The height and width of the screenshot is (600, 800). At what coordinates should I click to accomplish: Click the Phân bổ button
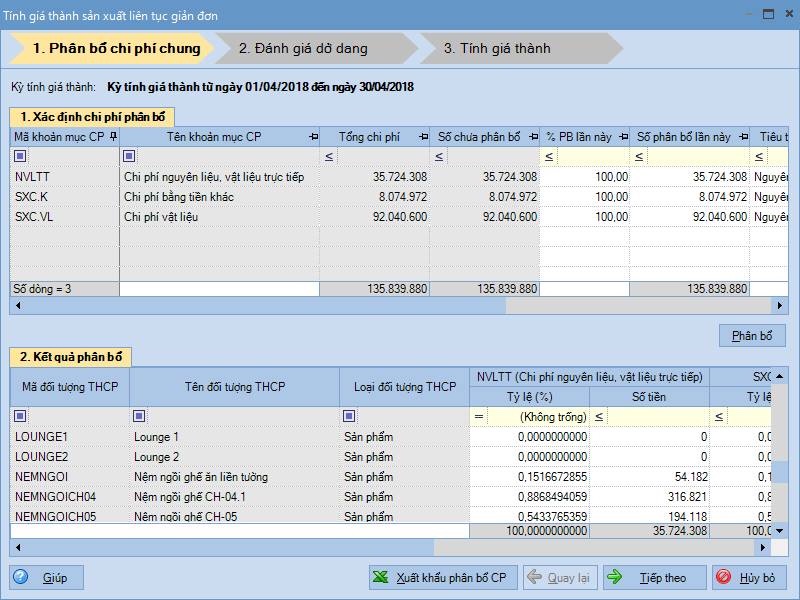pos(752,336)
